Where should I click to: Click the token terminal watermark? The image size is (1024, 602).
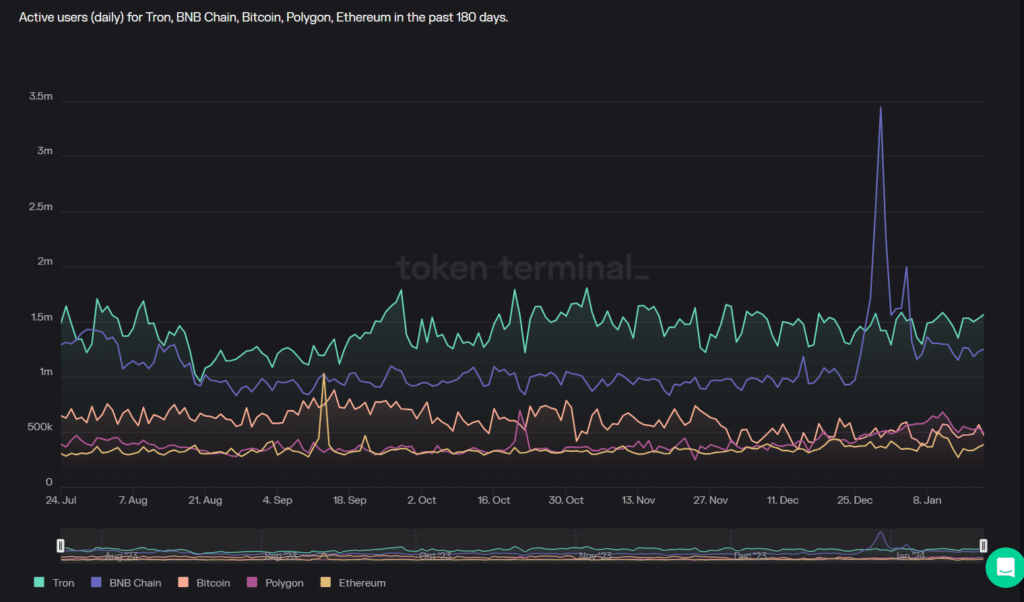click(x=522, y=268)
